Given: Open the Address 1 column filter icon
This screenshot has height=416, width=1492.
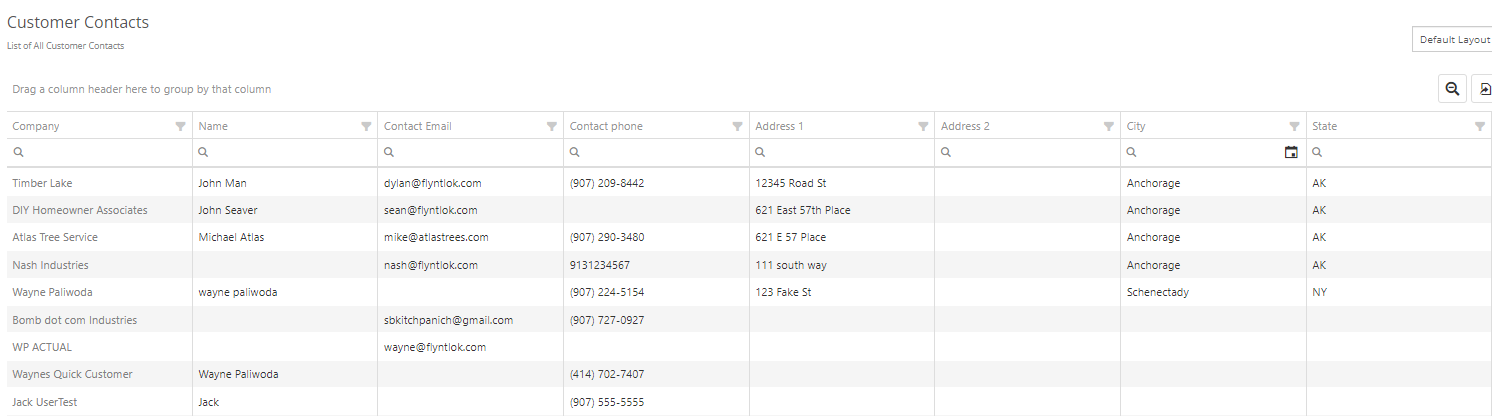Looking at the screenshot, I should 923,126.
